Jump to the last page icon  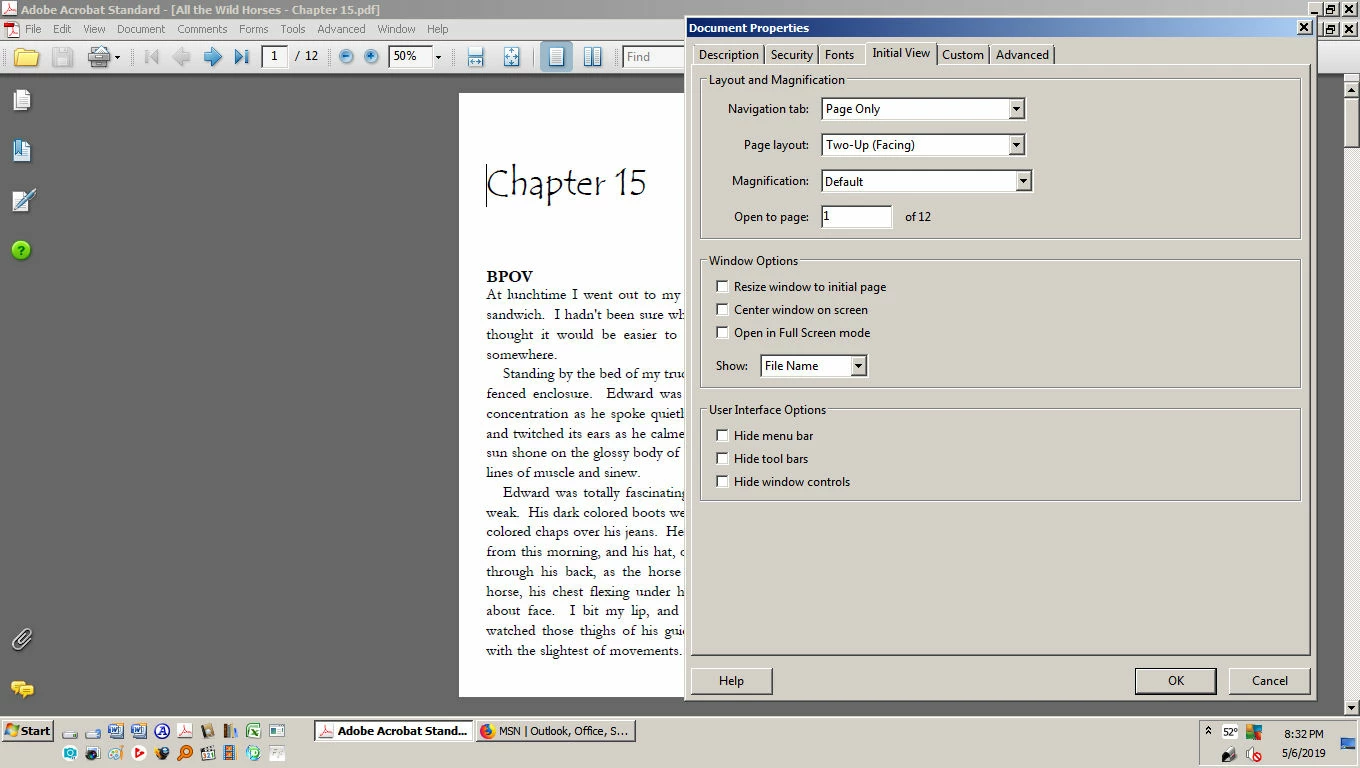point(241,57)
